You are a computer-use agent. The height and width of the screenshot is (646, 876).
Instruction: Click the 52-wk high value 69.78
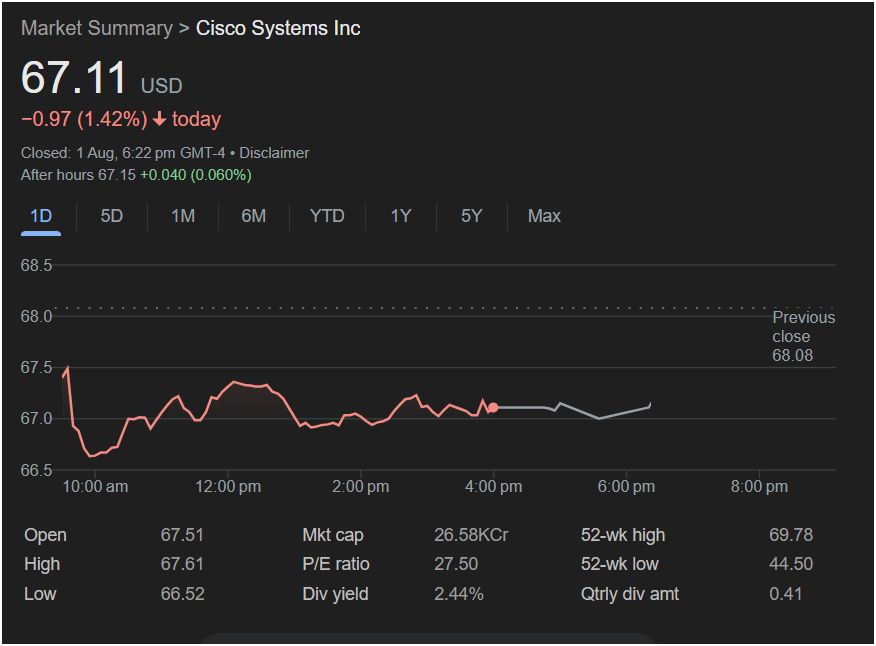click(x=791, y=535)
